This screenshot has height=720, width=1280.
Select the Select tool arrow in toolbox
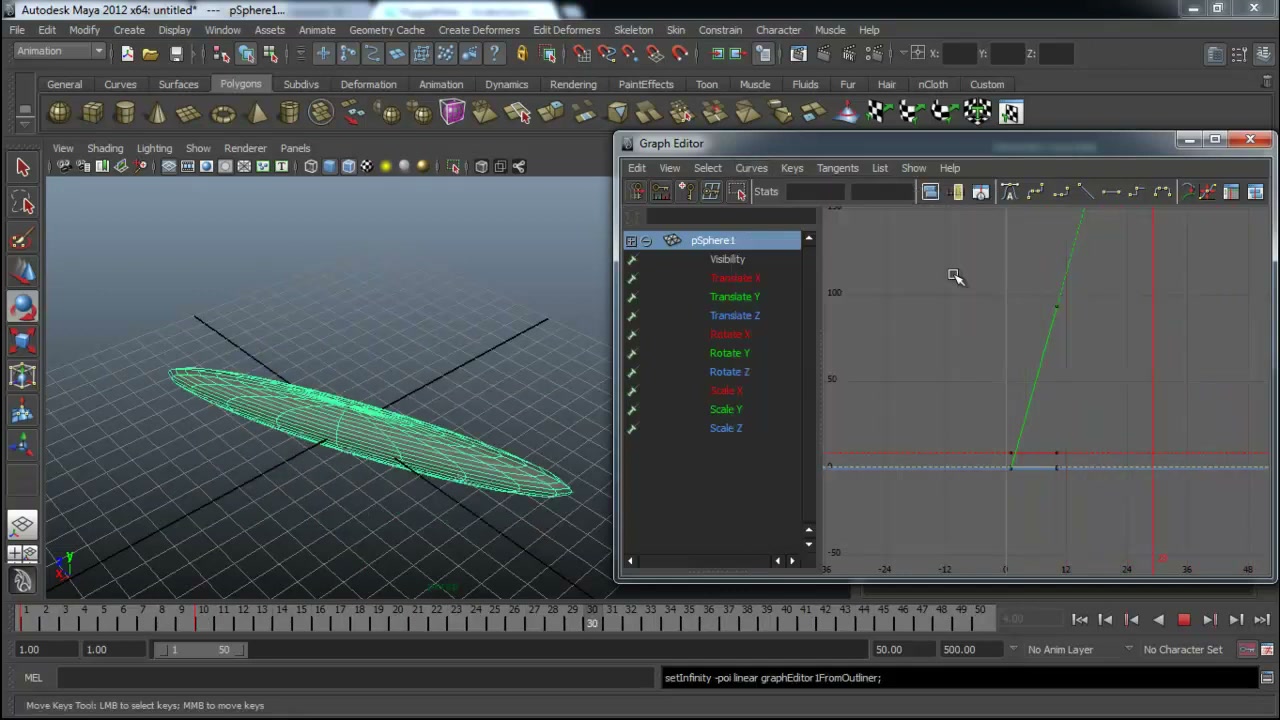coord(23,167)
